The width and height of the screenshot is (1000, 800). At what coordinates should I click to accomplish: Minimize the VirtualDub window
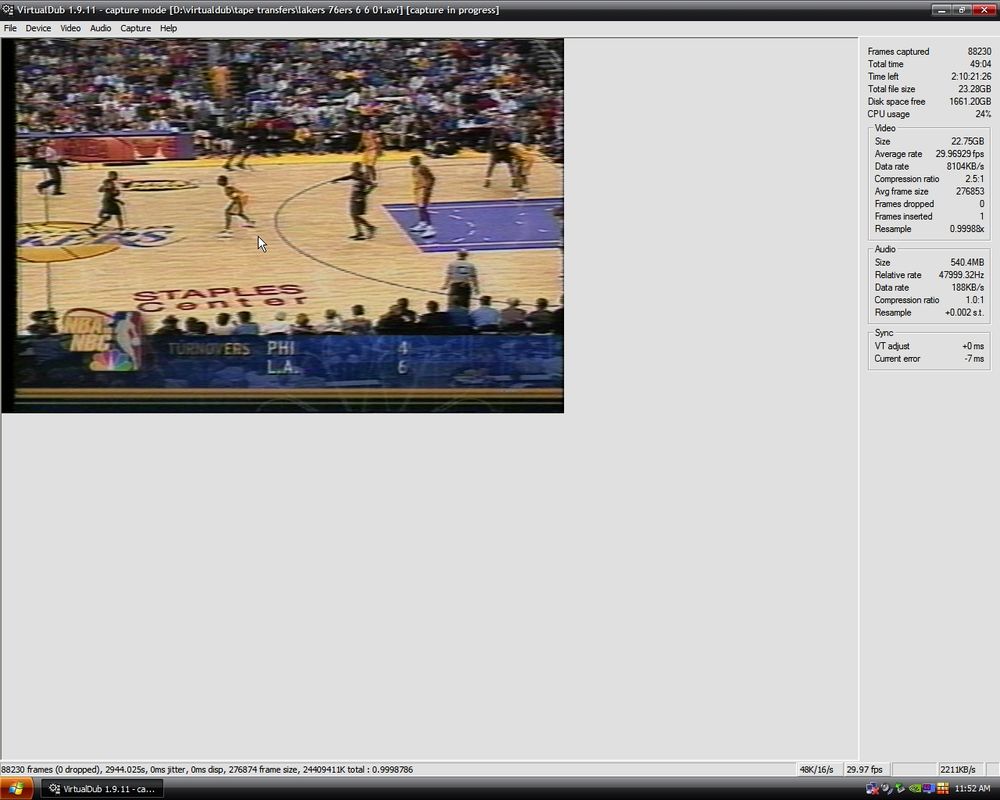coord(941,10)
